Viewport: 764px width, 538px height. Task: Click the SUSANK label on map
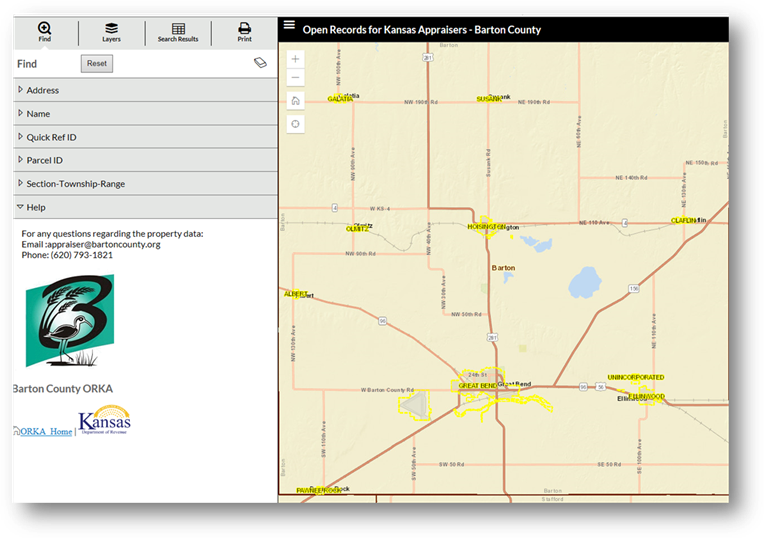tap(489, 99)
